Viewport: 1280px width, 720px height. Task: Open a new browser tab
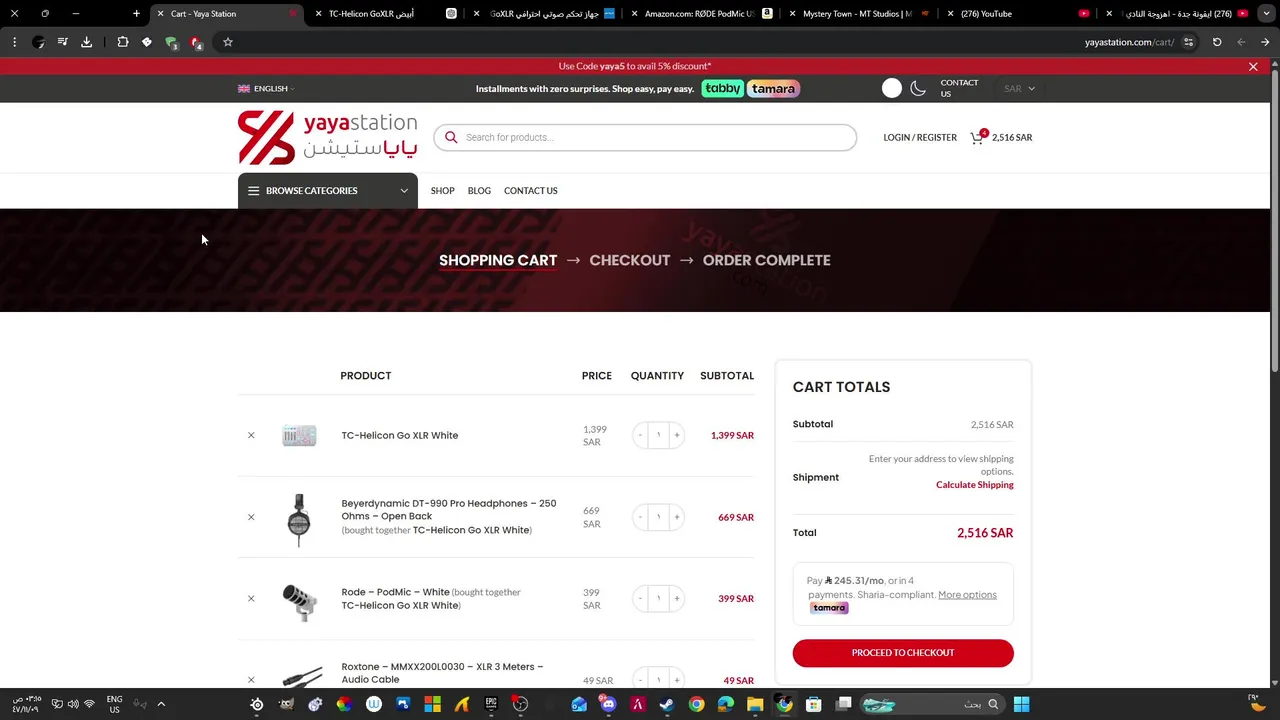click(x=137, y=14)
